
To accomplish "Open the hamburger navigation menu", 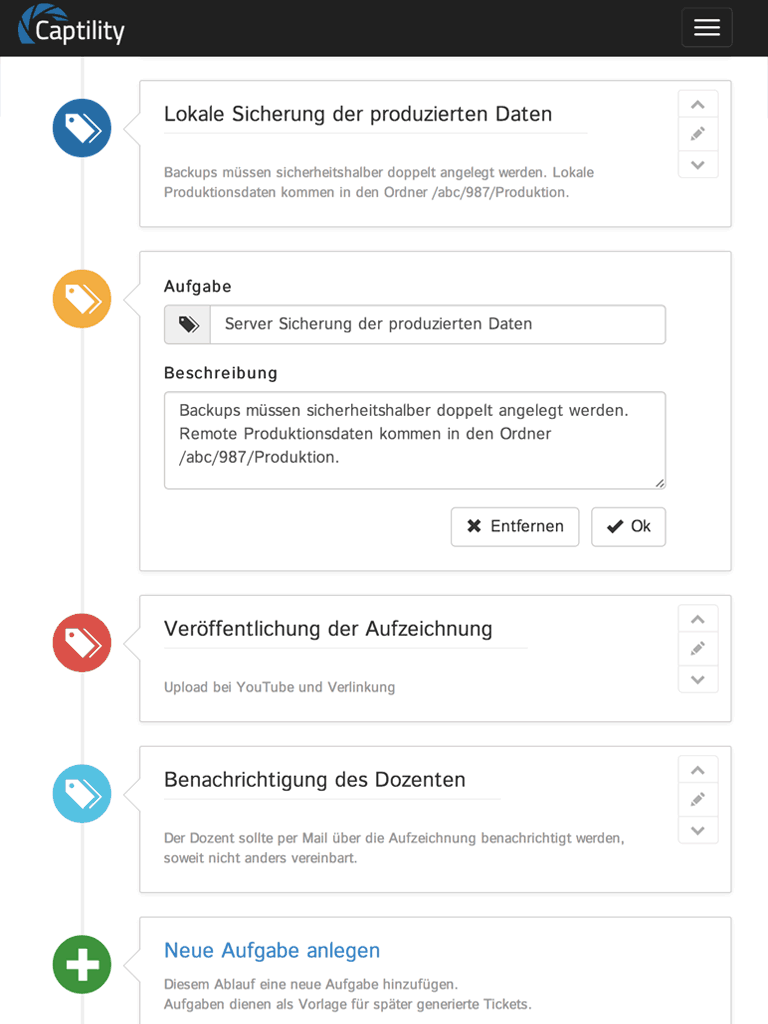I will [707, 28].
